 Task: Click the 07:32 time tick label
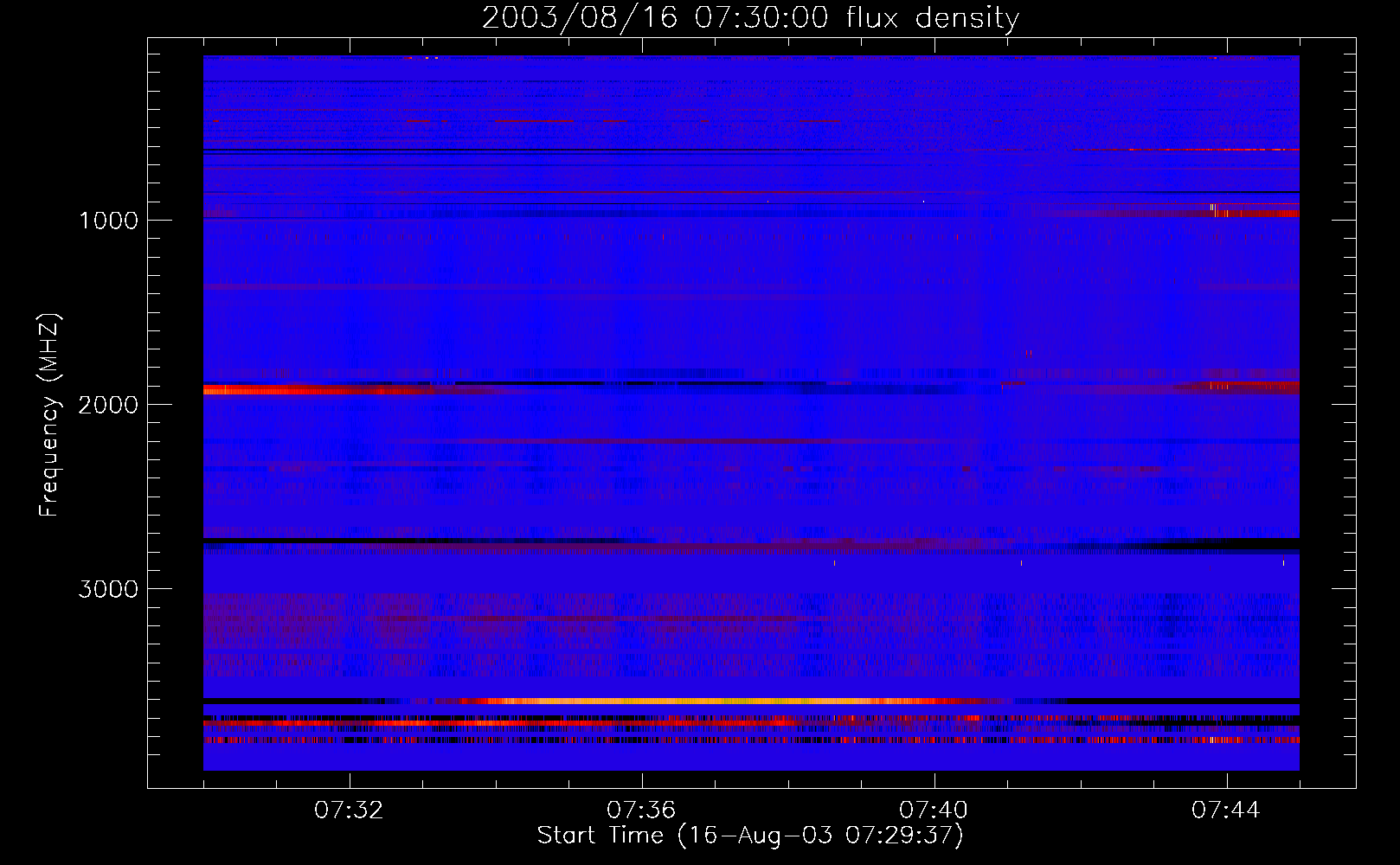pyautogui.click(x=350, y=811)
